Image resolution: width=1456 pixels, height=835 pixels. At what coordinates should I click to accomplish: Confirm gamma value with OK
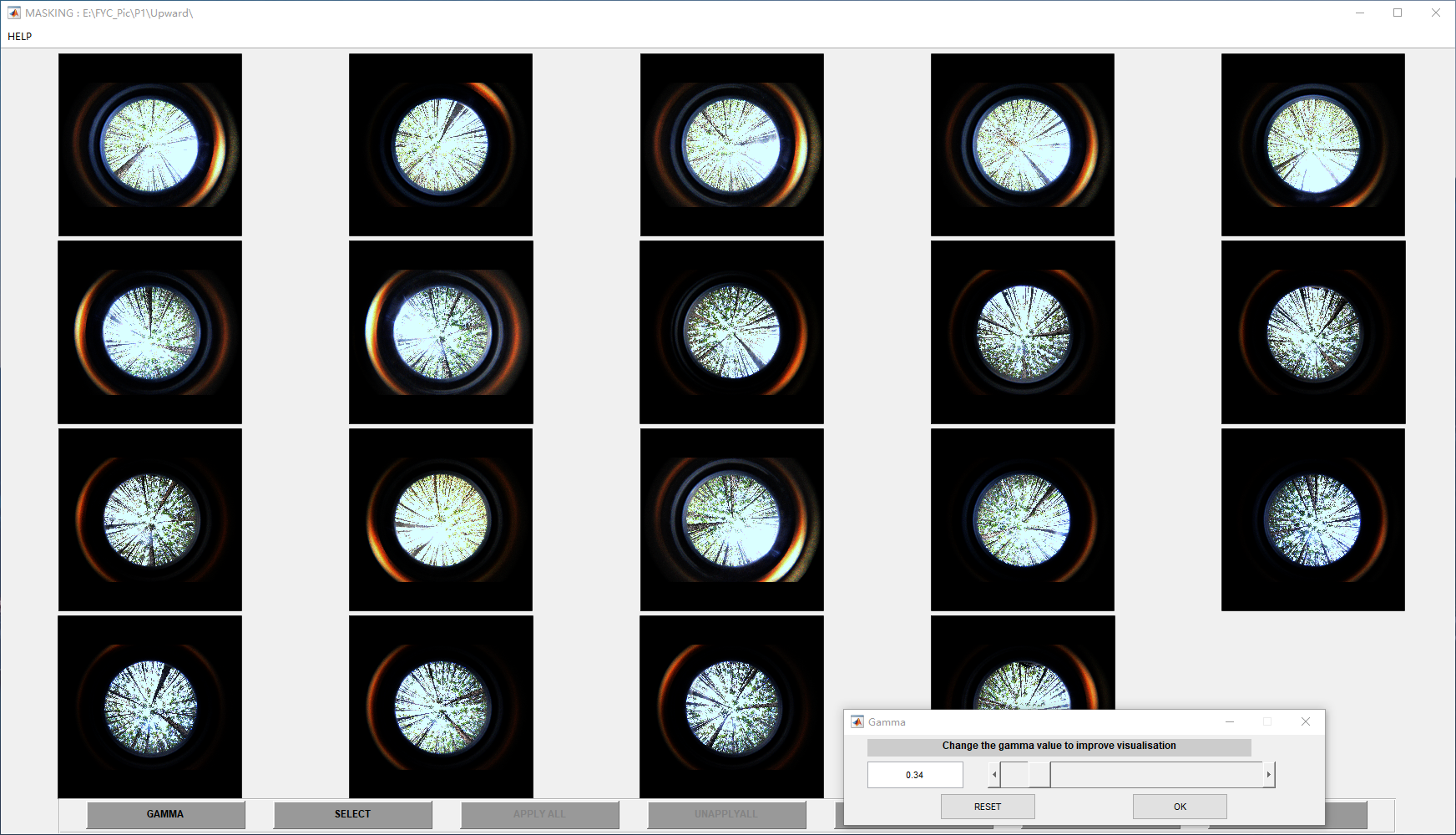[x=1180, y=807]
